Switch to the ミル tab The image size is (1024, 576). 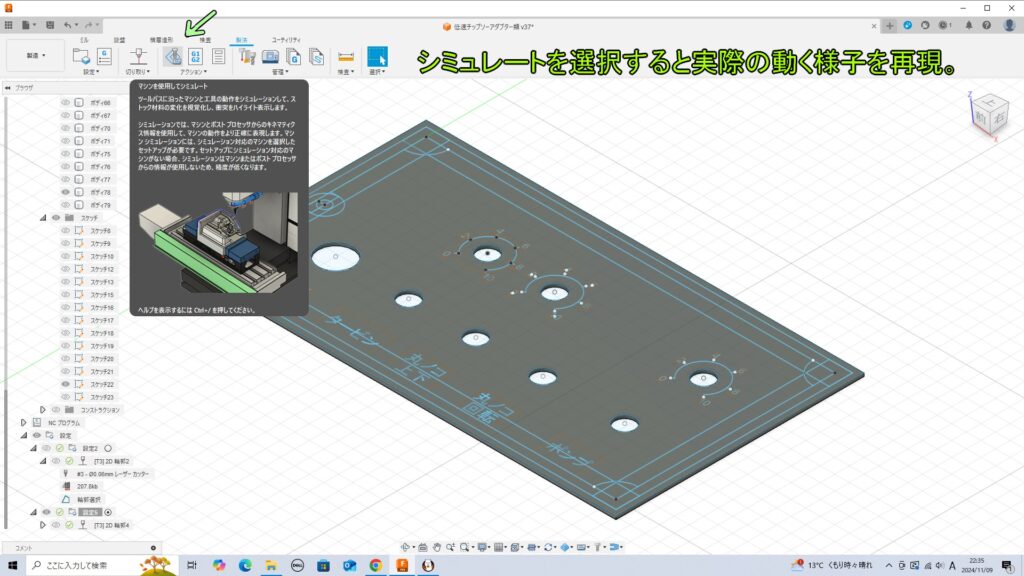point(84,40)
